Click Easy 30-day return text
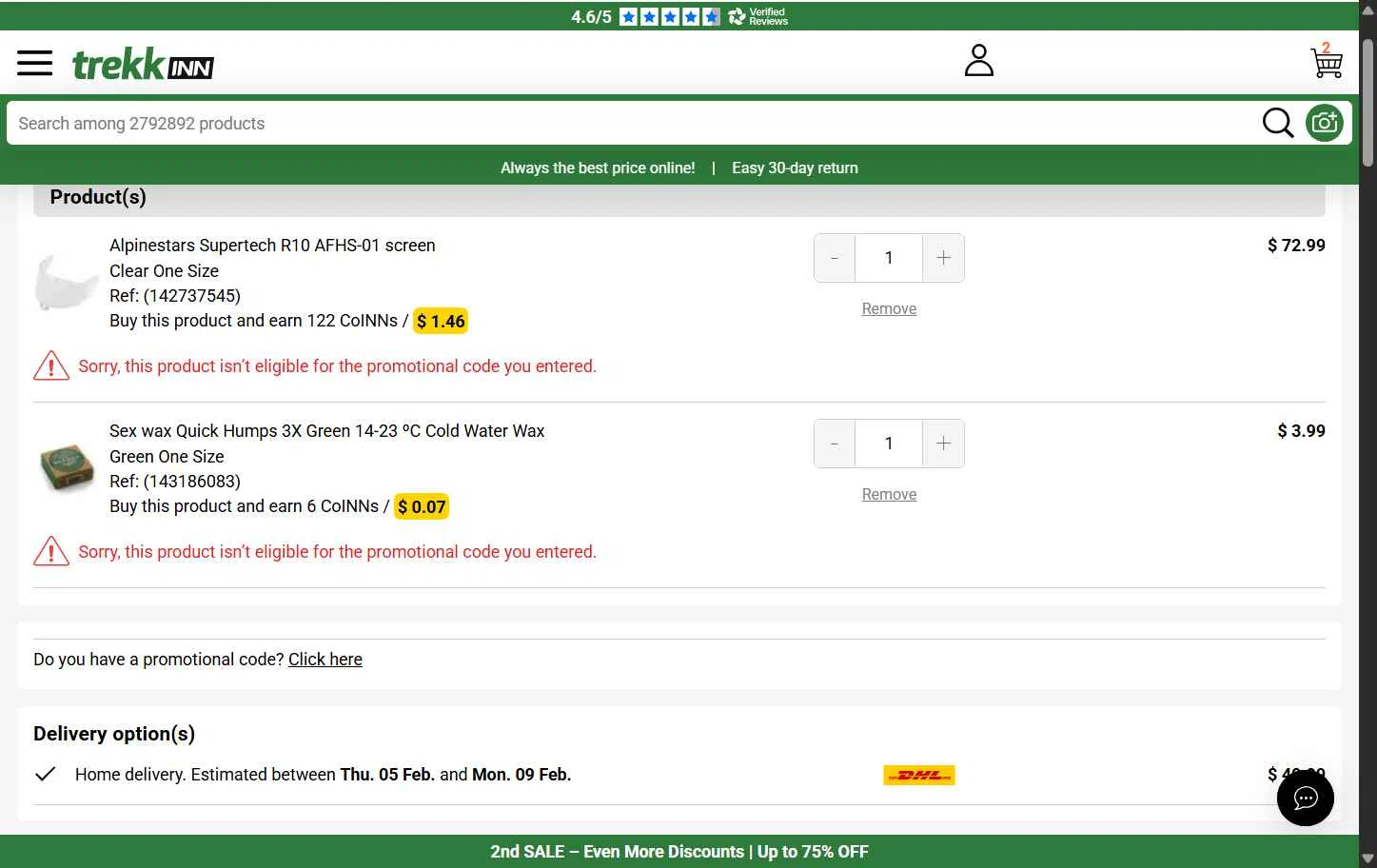 [795, 168]
